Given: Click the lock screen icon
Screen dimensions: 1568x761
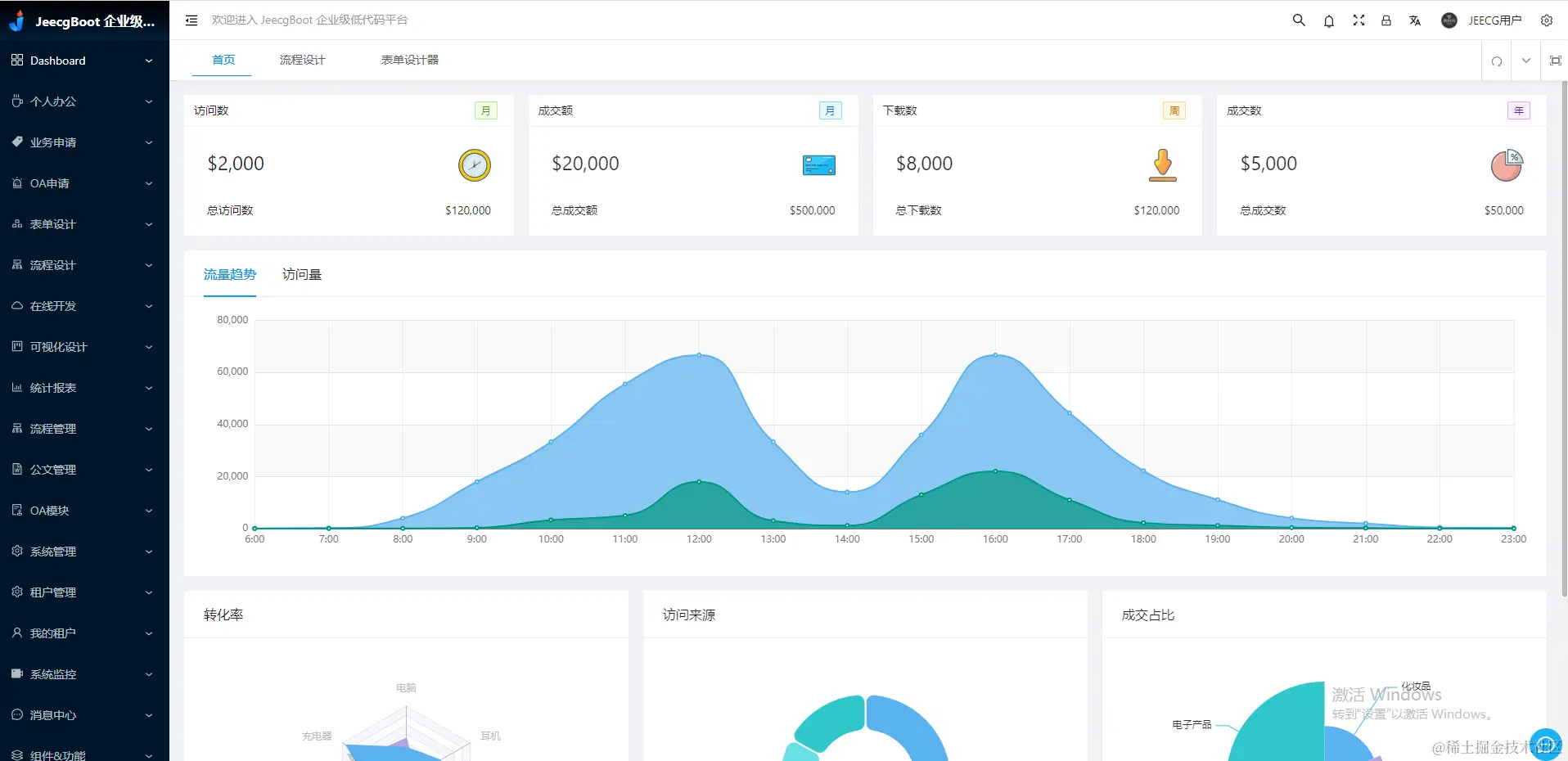Looking at the screenshot, I should click(x=1386, y=20).
